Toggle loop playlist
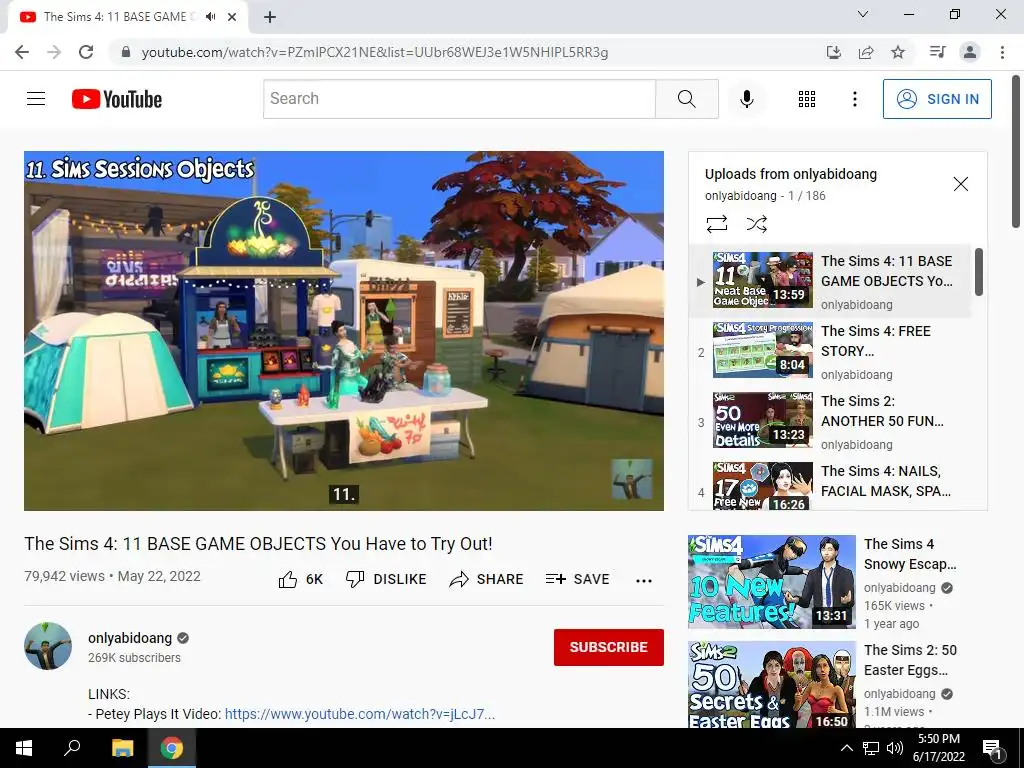This screenshot has height=768, width=1024. (716, 224)
